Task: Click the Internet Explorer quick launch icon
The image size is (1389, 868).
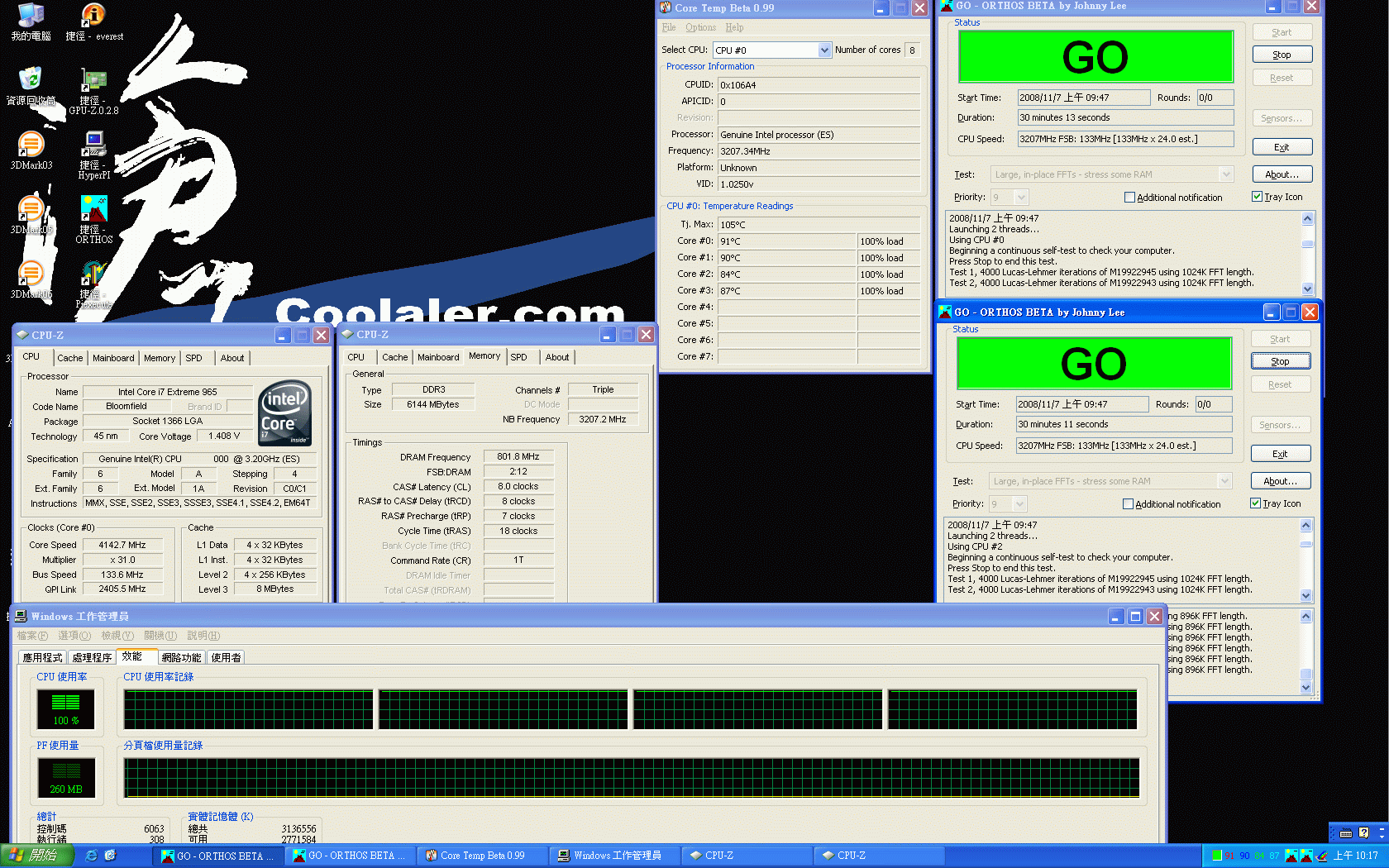Action: pos(92,856)
